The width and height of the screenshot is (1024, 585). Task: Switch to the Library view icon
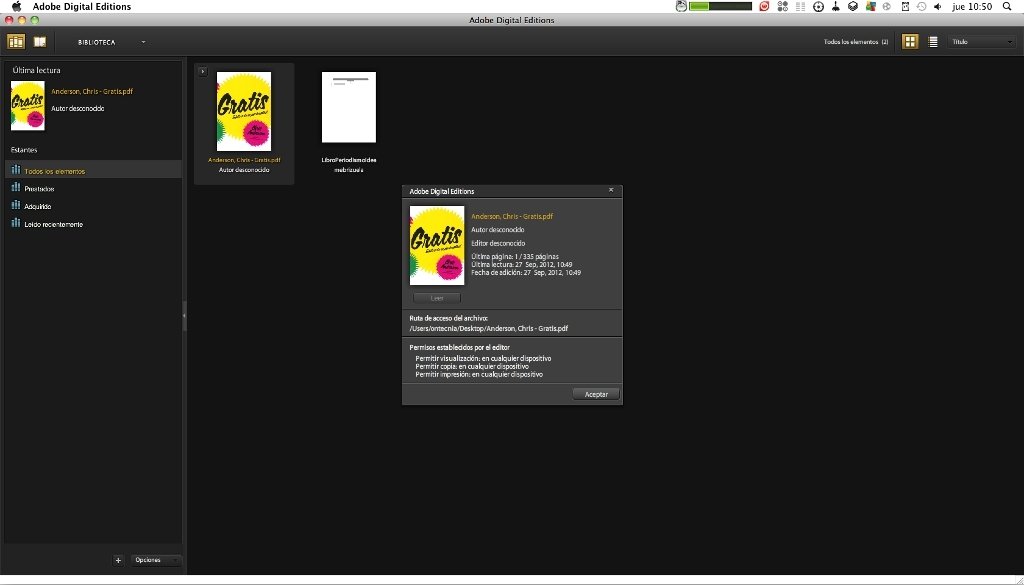16,42
